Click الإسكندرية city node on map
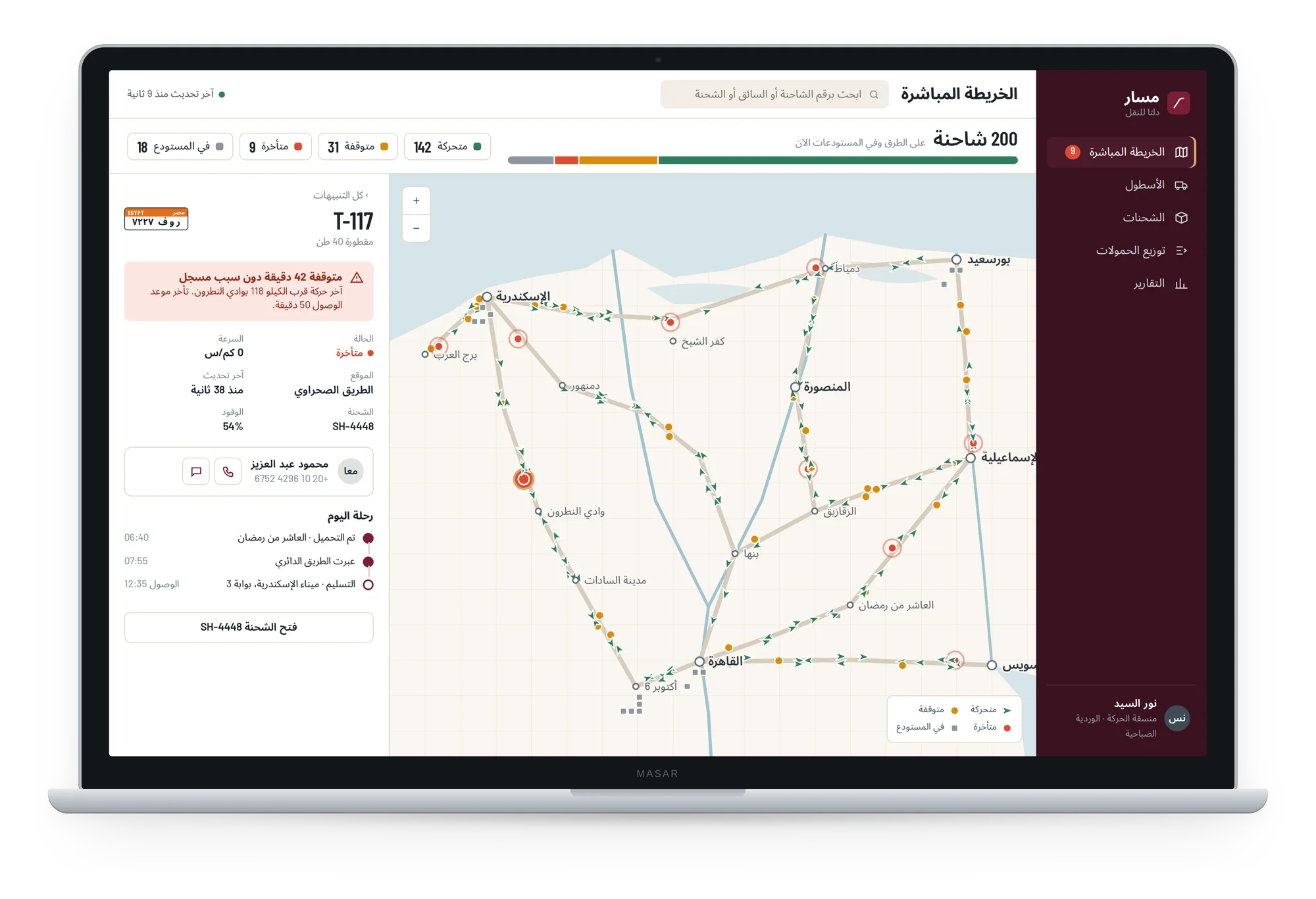Image resolution: width=1316 pixels, height=899 pixels. 487,297
